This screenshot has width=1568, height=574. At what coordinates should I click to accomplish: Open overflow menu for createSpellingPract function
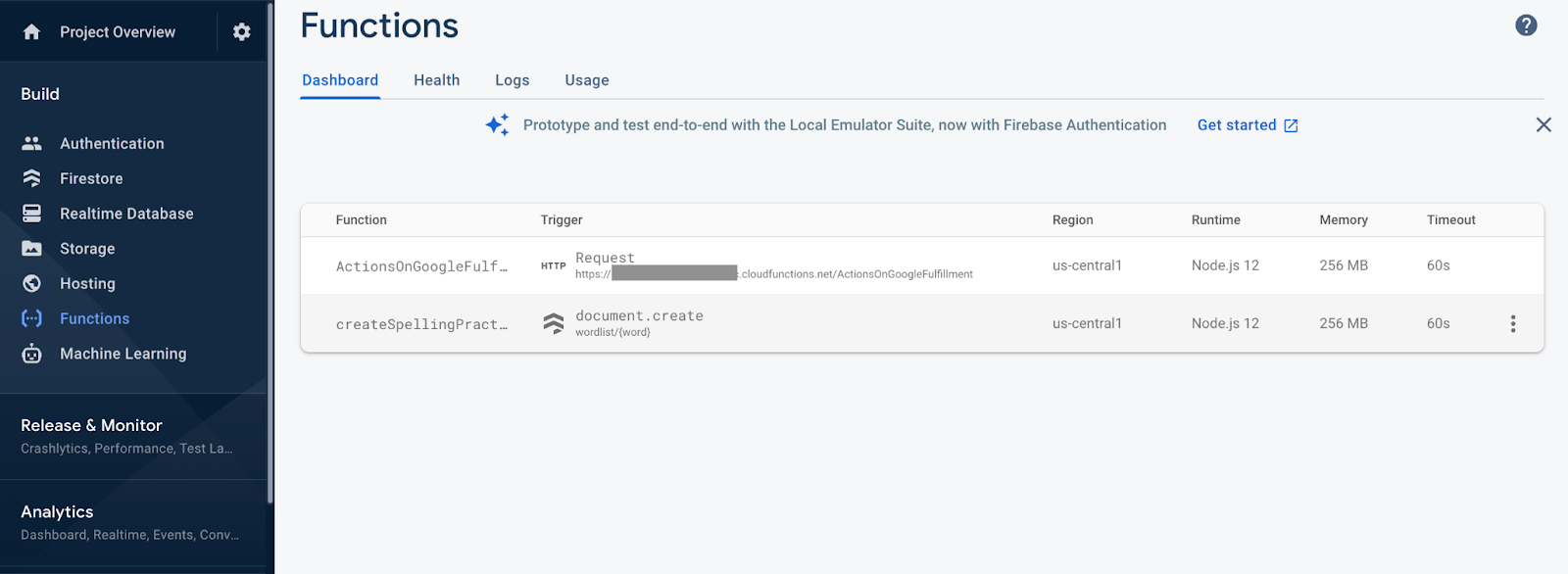coord(1512,324)
